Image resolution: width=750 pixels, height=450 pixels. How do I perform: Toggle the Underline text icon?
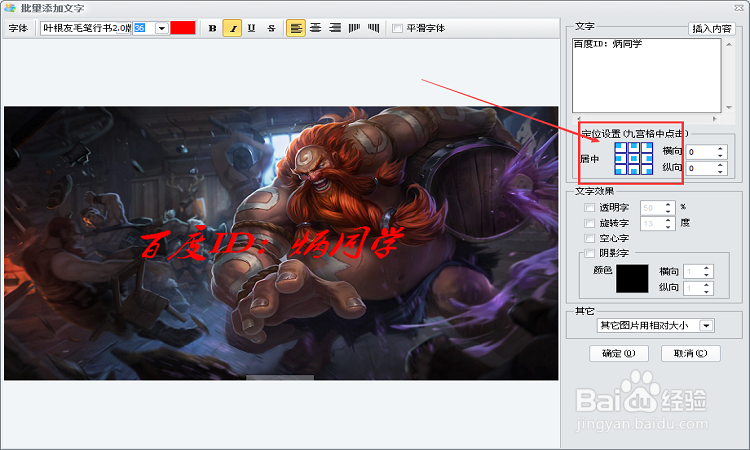click(252, 28)
